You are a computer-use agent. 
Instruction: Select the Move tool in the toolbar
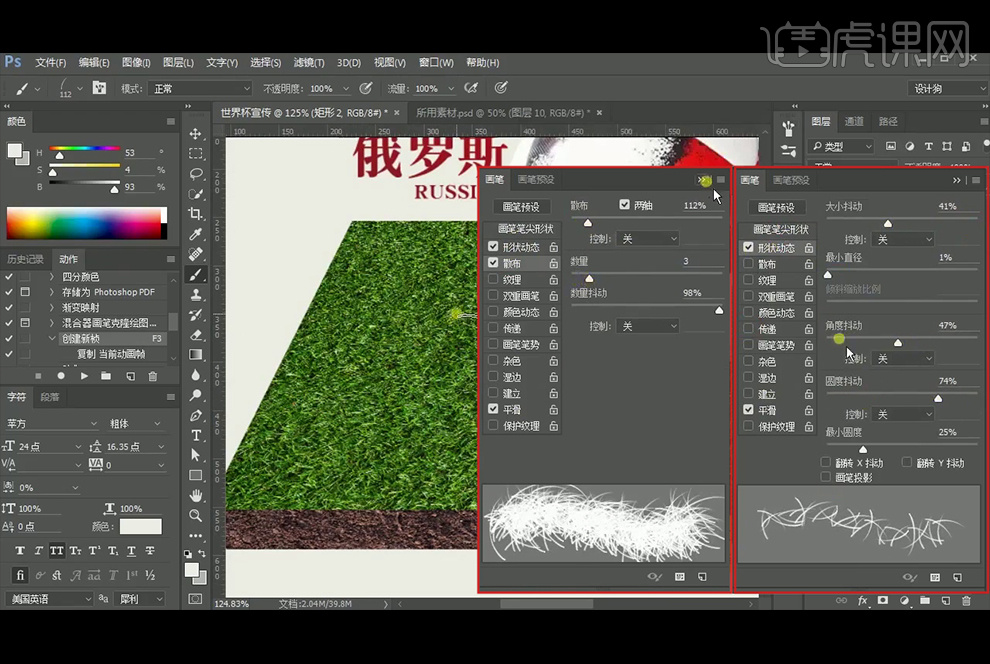[196, 133]
